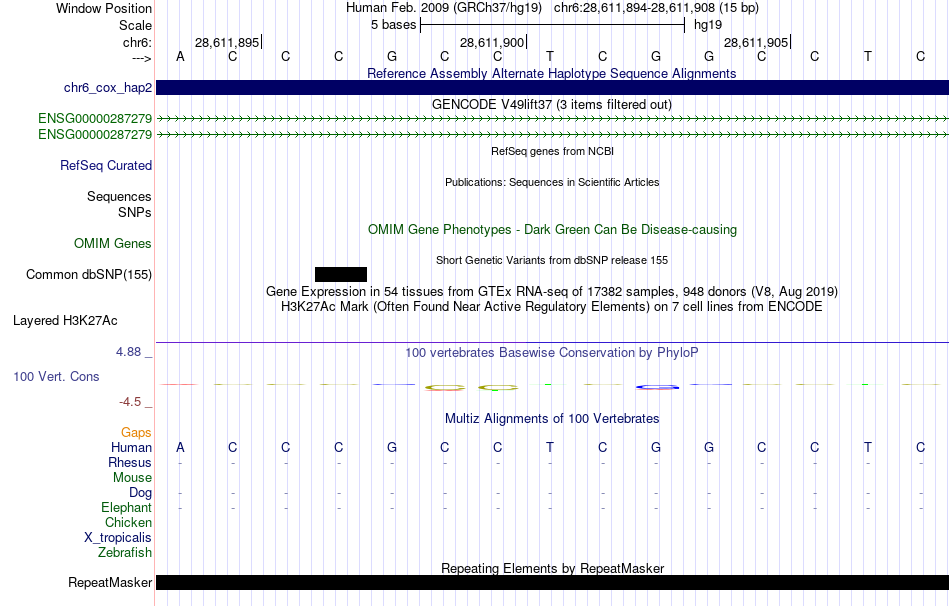Click the H3K27Ac Mark ENCODE title
Image resolution: width=950 pixels, height=606 pixels.
(x=552, y=306)
